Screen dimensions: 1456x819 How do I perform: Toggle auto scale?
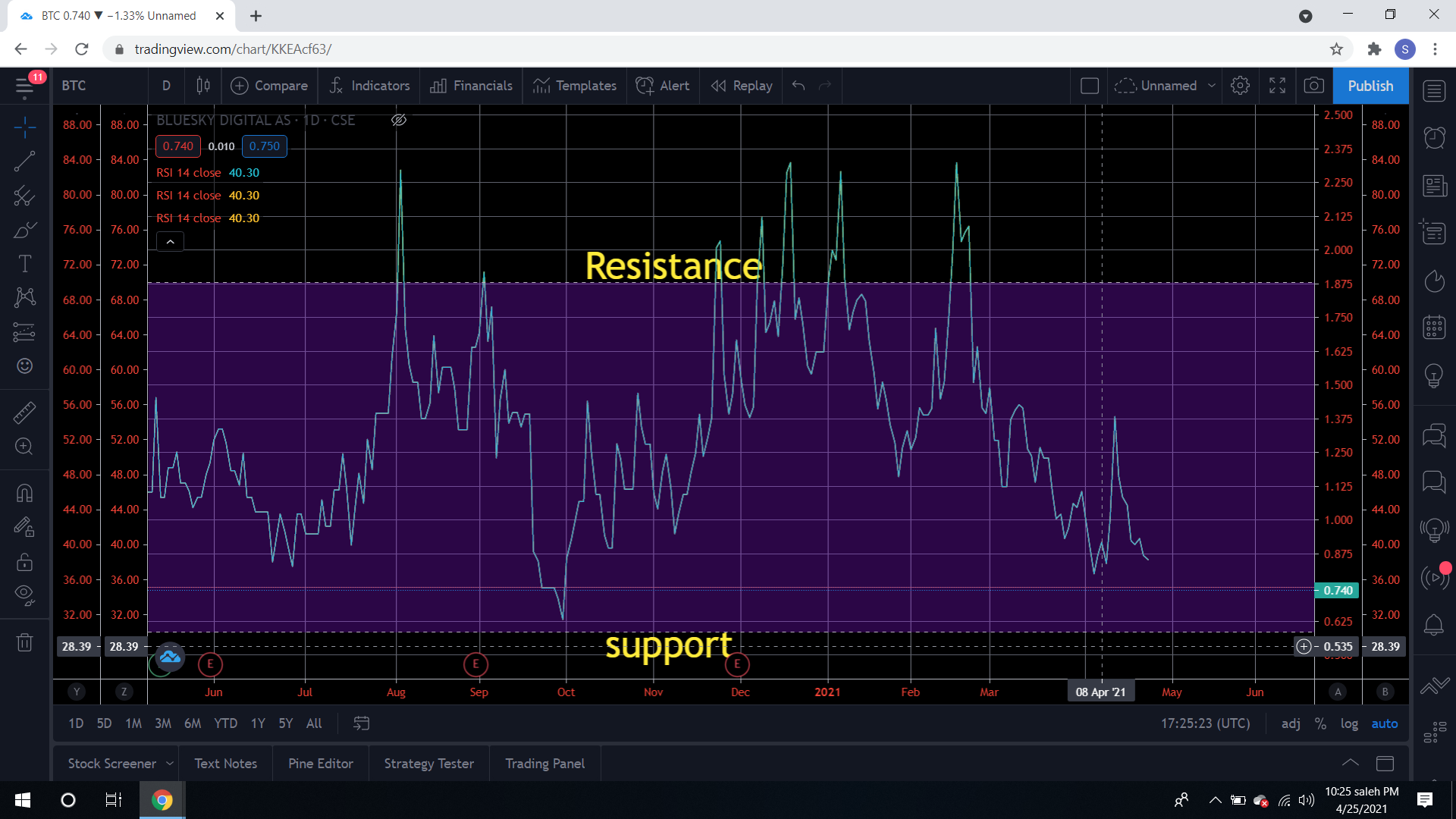tap(1385, 723)
